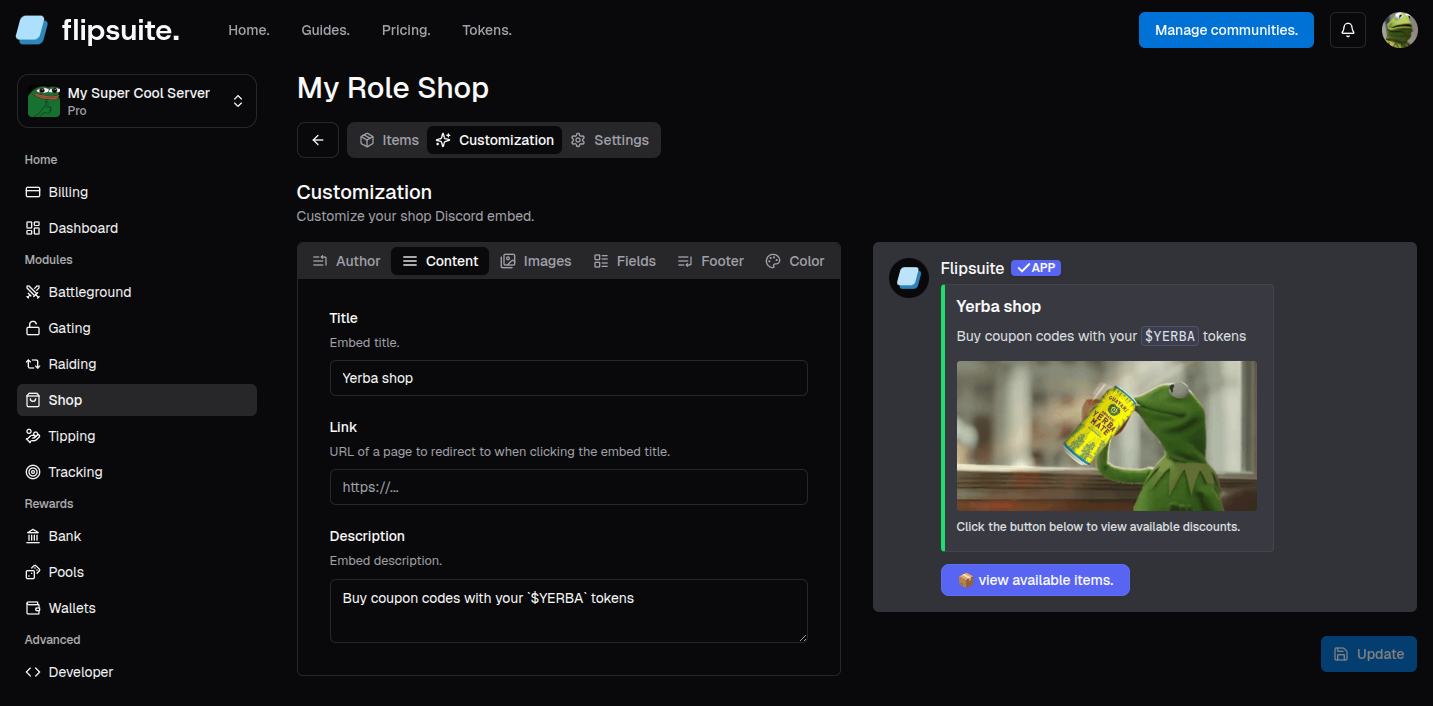1433x706 pixels.
Task: Expand the server switcher chevrons
Action: [238, 101]
